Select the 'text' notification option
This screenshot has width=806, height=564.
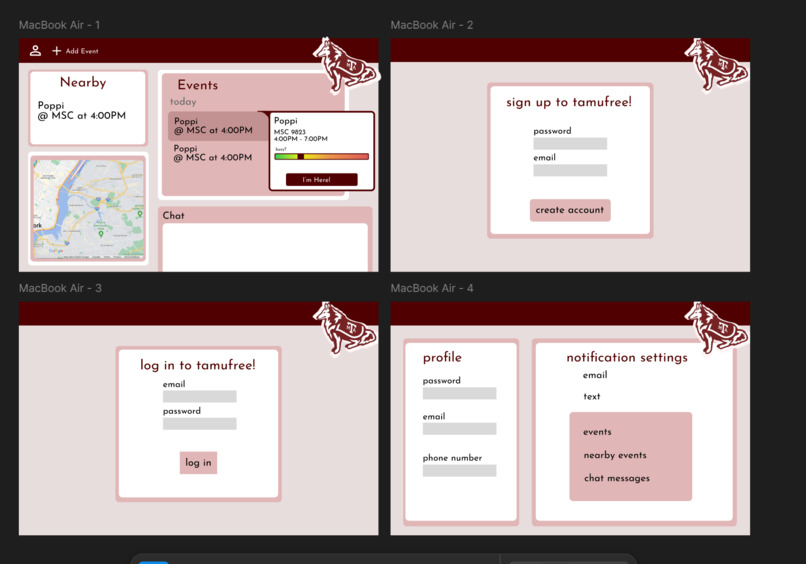(x=592, y=396)
